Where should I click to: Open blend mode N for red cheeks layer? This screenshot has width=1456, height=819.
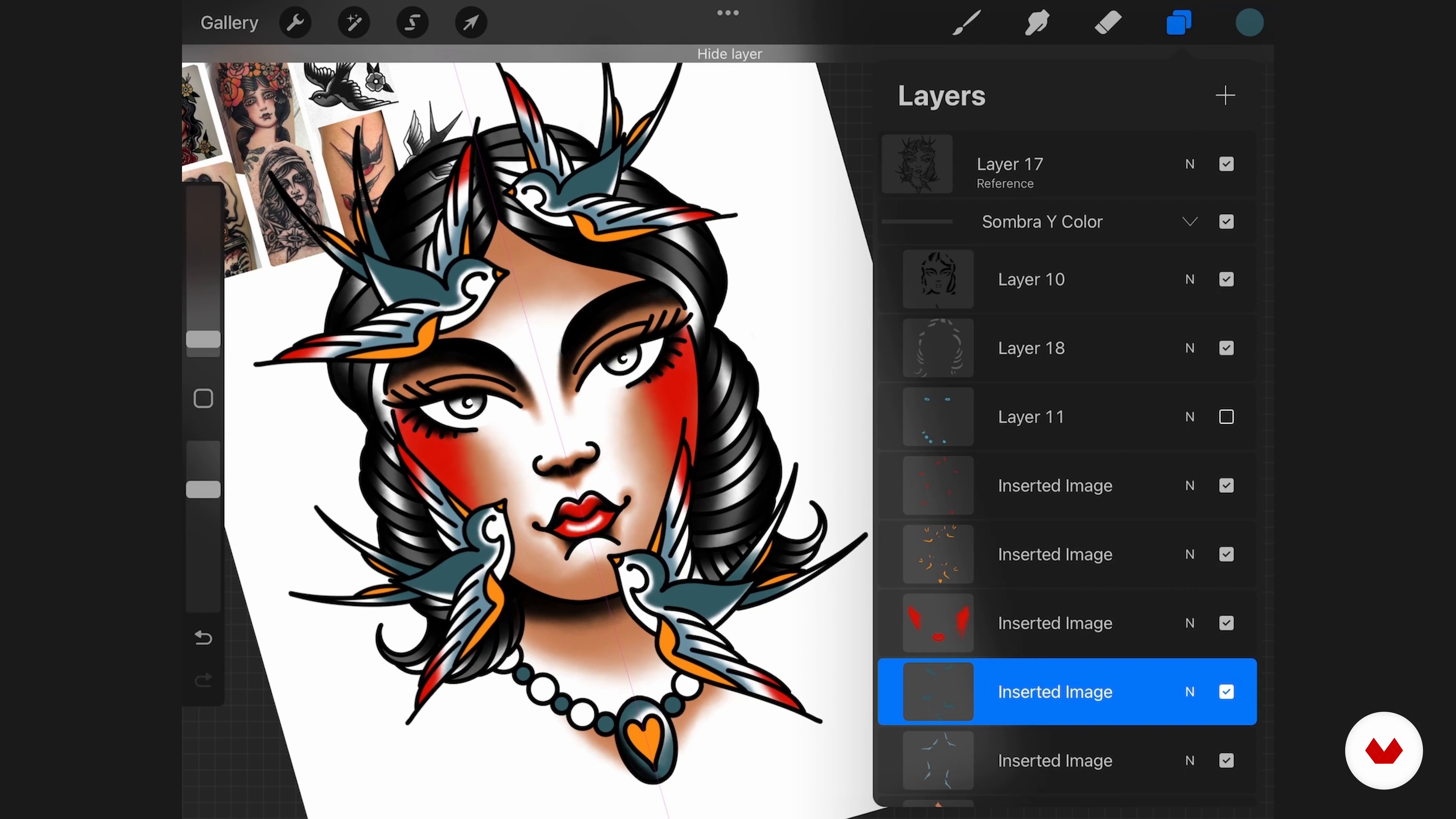pos(1190,623)
